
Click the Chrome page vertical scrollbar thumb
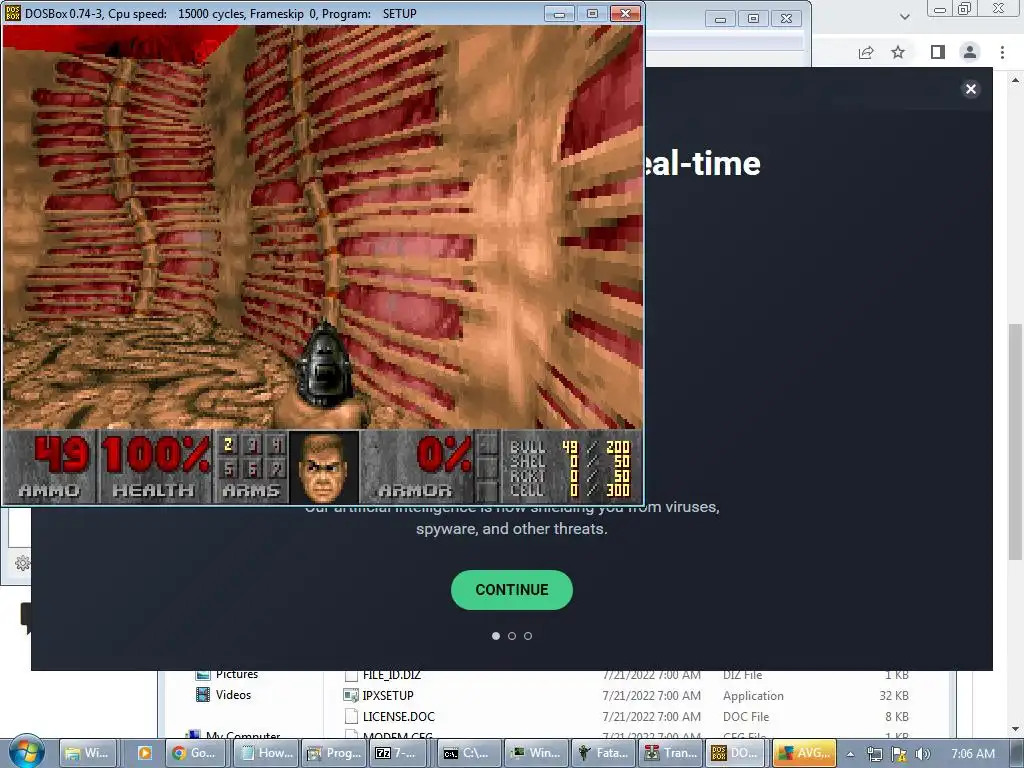coord(1015,441)
